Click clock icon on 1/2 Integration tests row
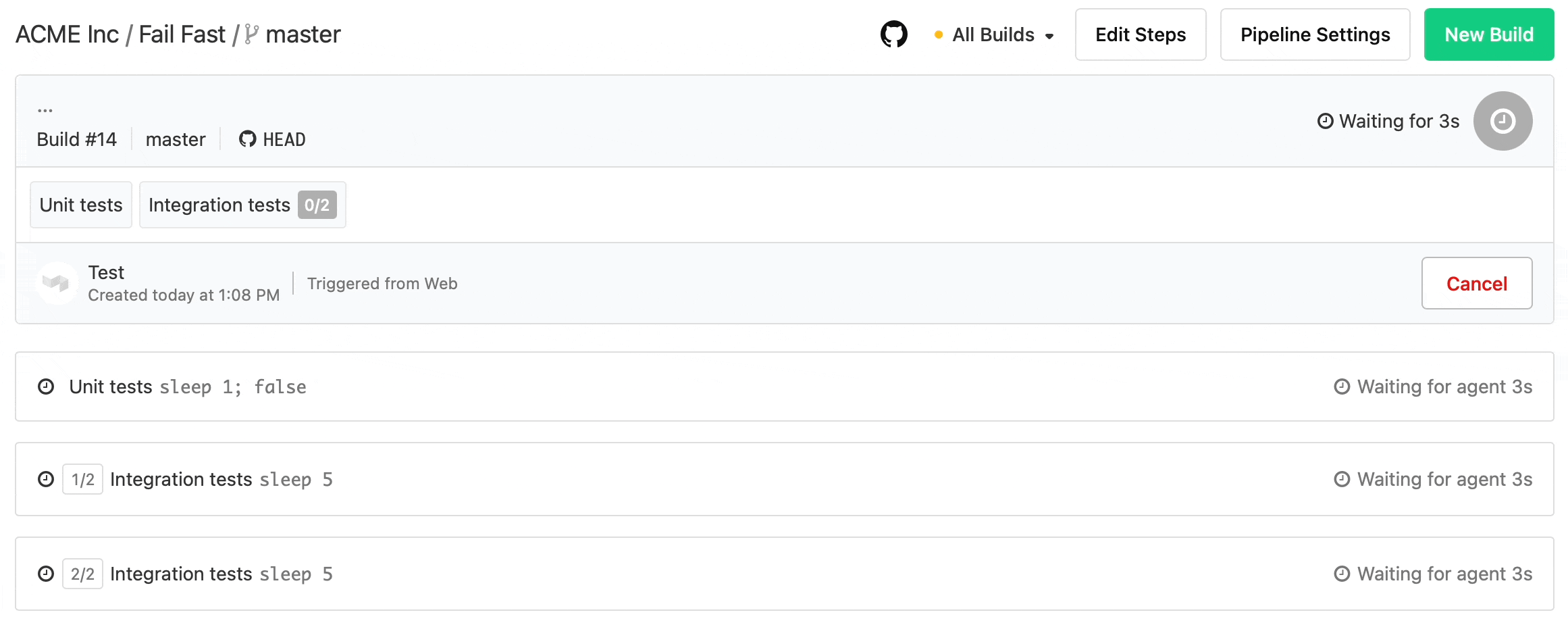Viewport: 1568px width, 623px height. tap(46, 479)
